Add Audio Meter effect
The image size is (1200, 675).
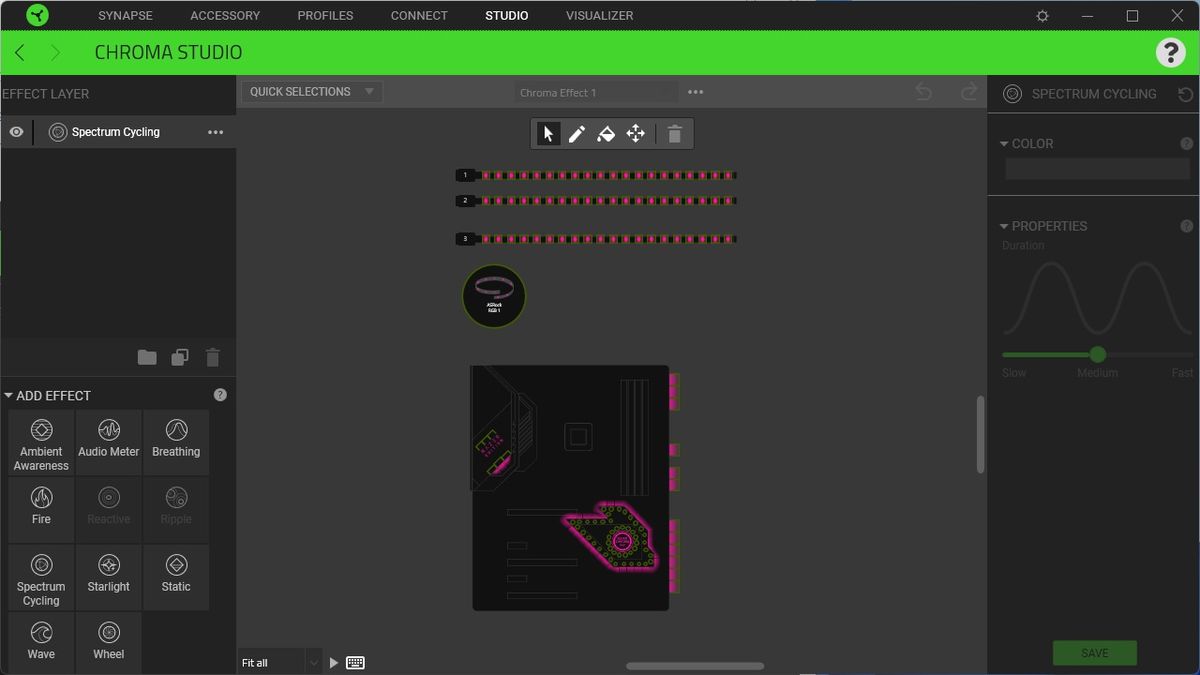(x=109, y=443)
